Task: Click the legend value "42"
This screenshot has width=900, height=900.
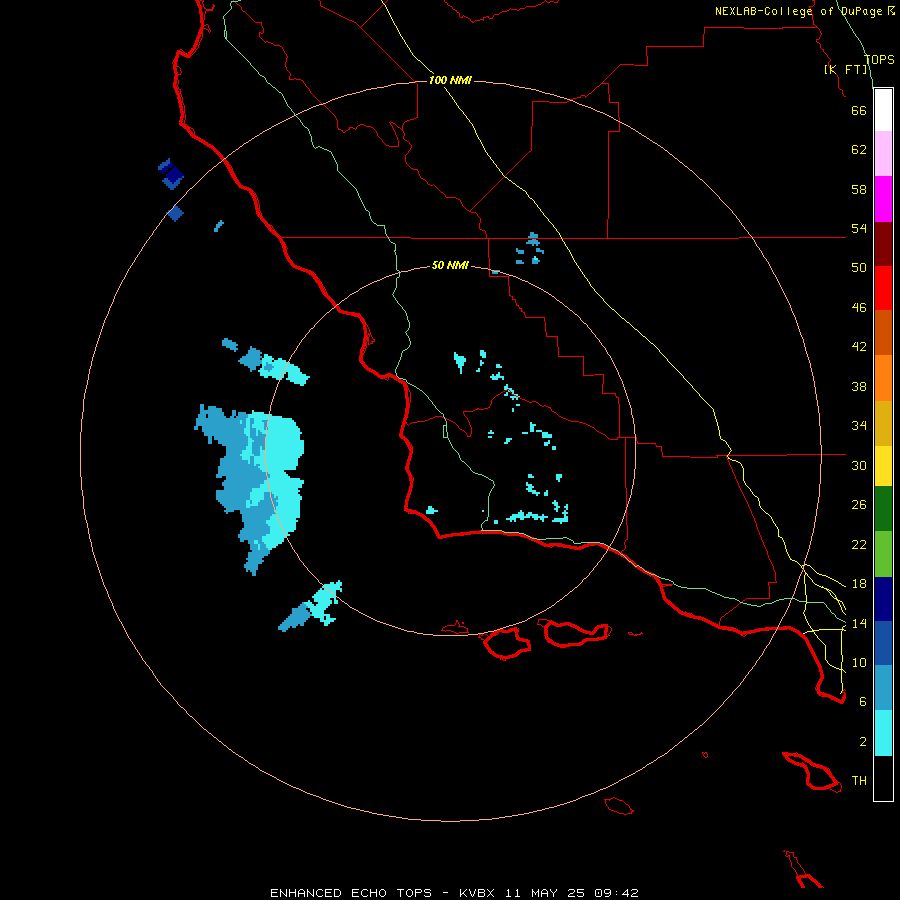Action: pyautogui.click(x=859, y=347)
